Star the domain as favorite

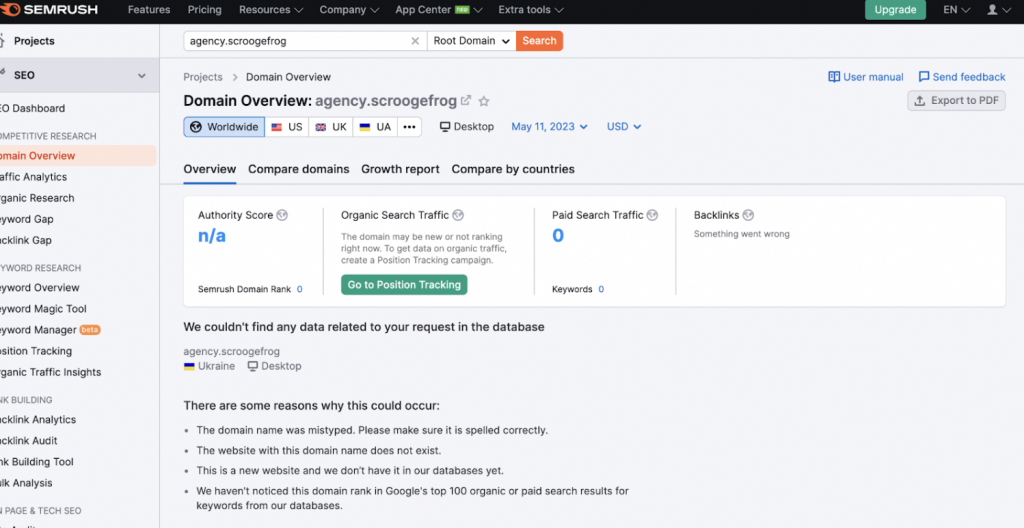coord(484,101)
